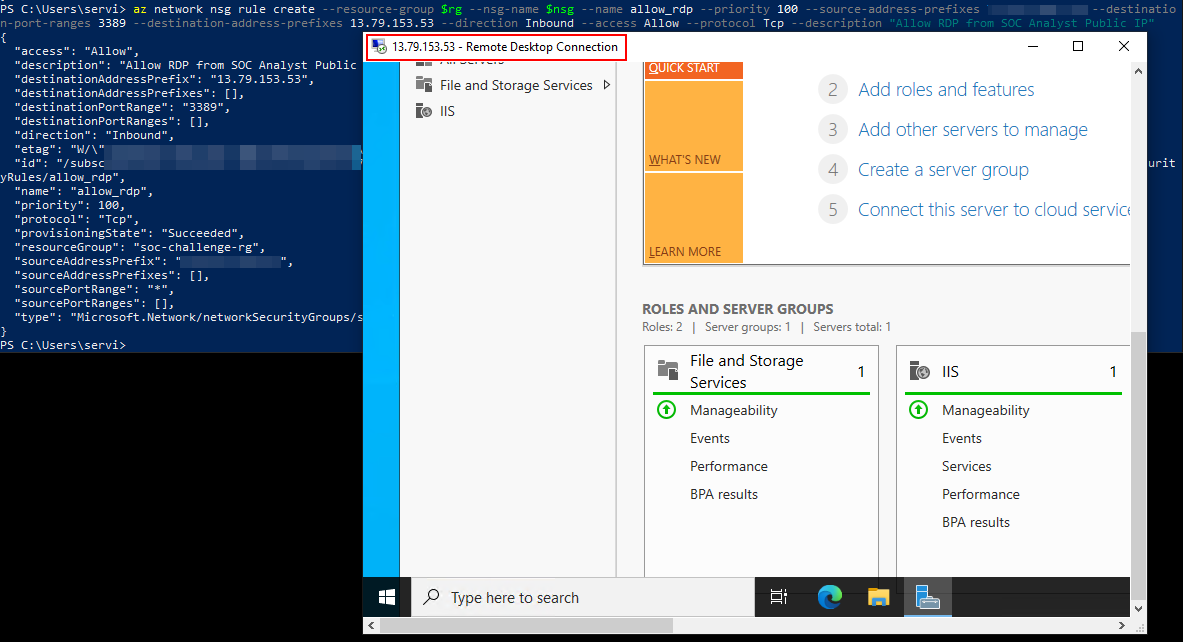
Task: Open Events in IIS tile
Action: pyautogui.click(x=962, y=438)
